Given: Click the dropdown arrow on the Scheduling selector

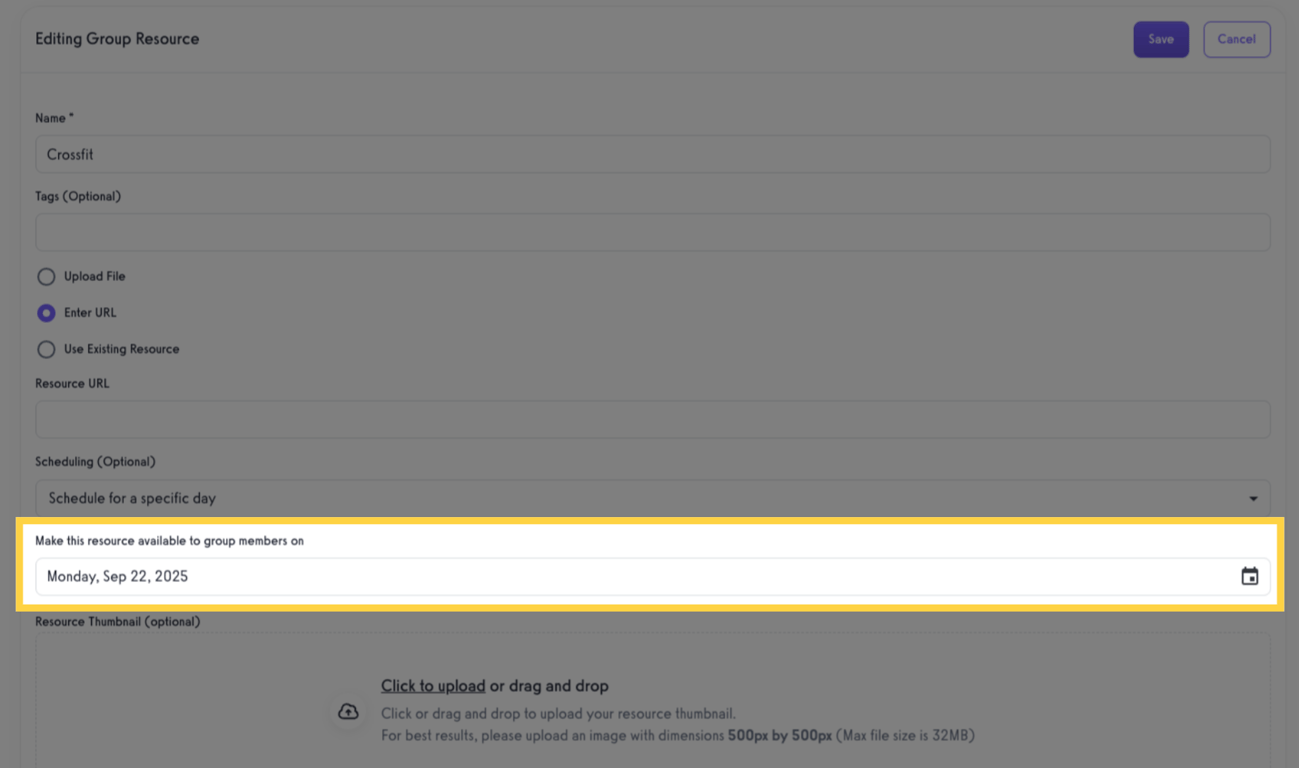Looking at the screenshot, I should (1251, 497).
